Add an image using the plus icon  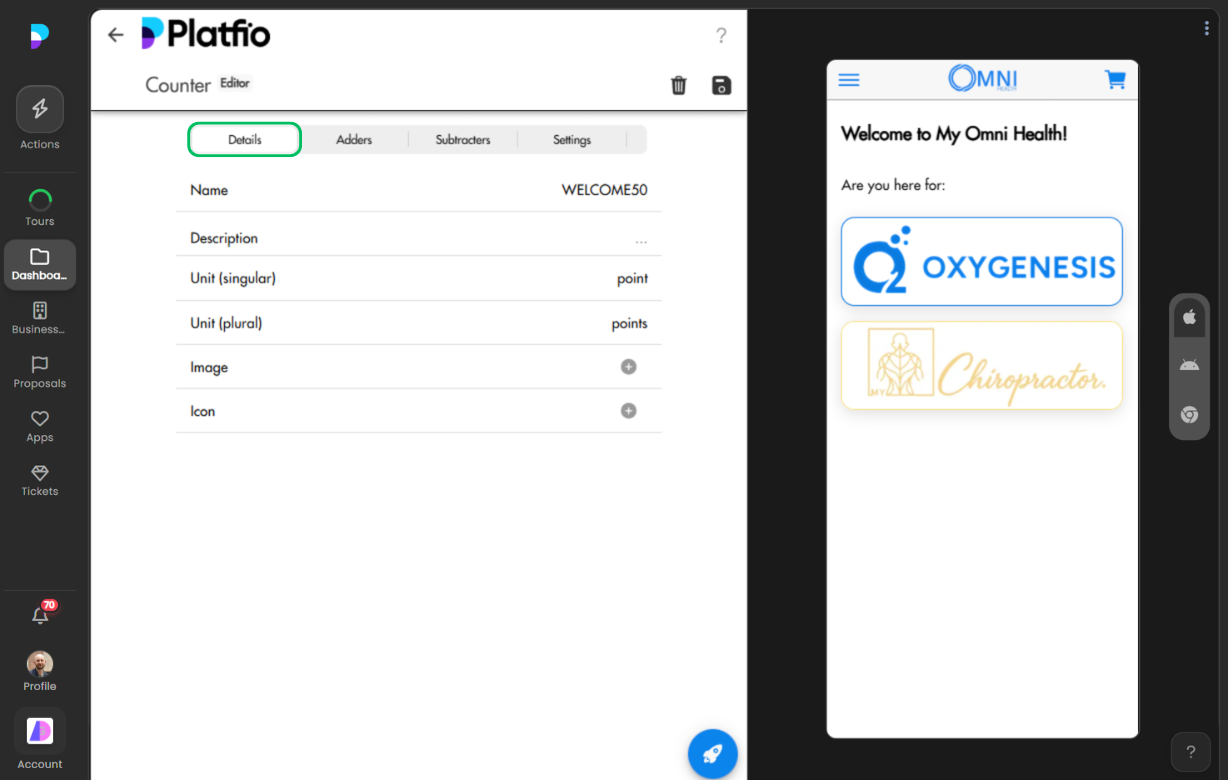pos(628,366)
